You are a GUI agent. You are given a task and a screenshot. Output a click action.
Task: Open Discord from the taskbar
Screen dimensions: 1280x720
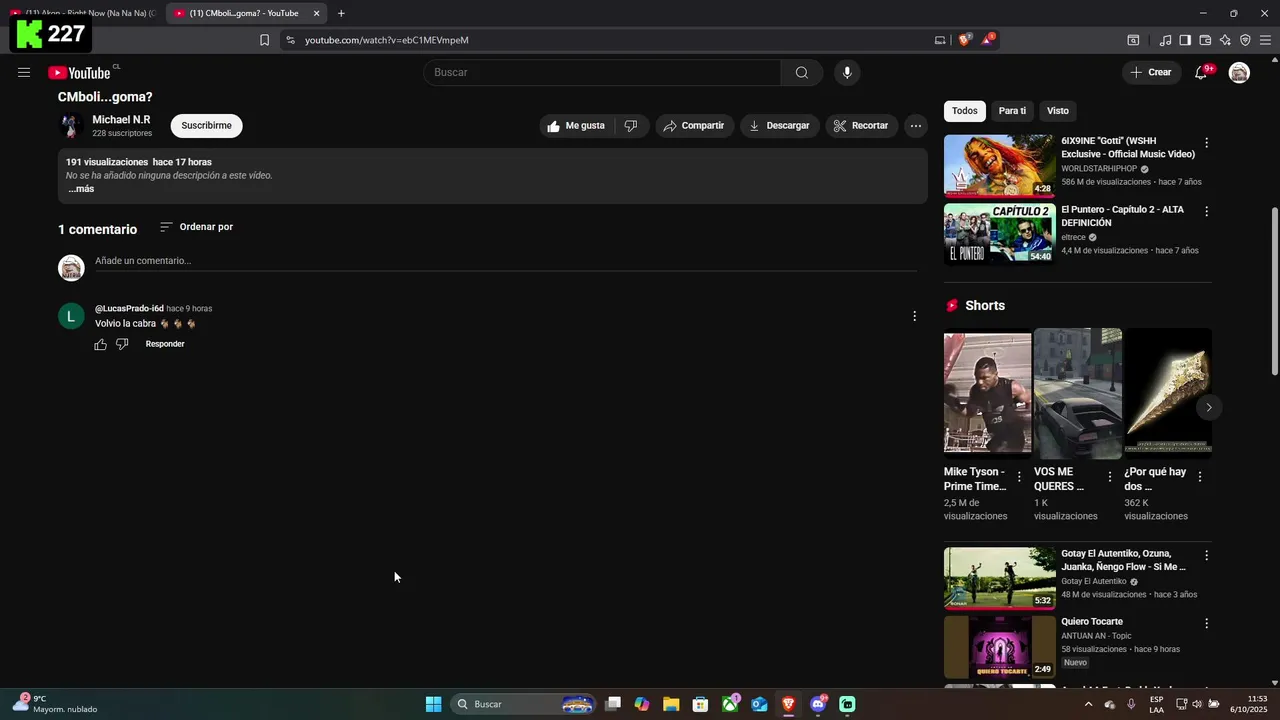pos(818,704)
